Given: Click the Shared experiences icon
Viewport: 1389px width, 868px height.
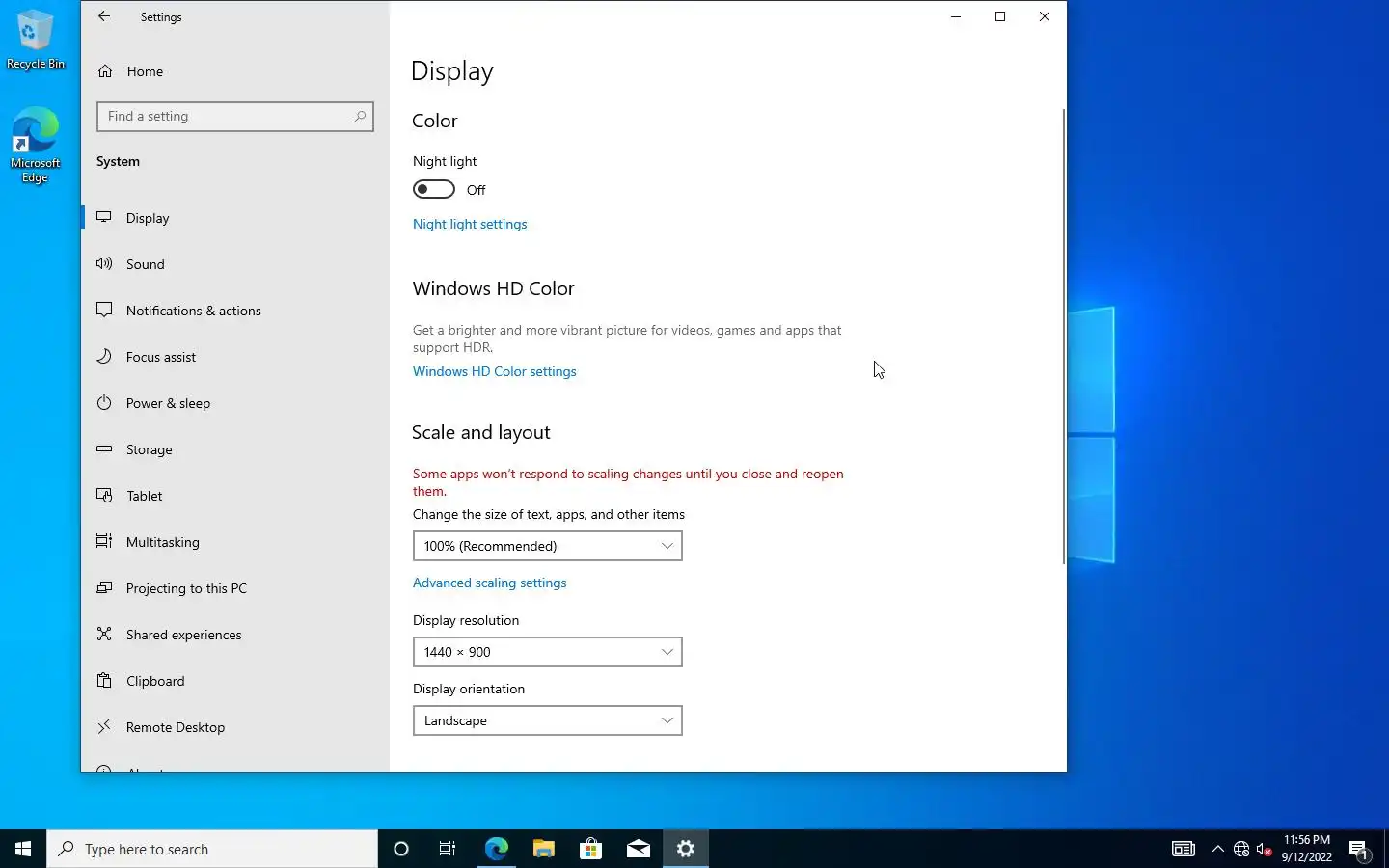Looking at the screenshot, I should point(104,634).
